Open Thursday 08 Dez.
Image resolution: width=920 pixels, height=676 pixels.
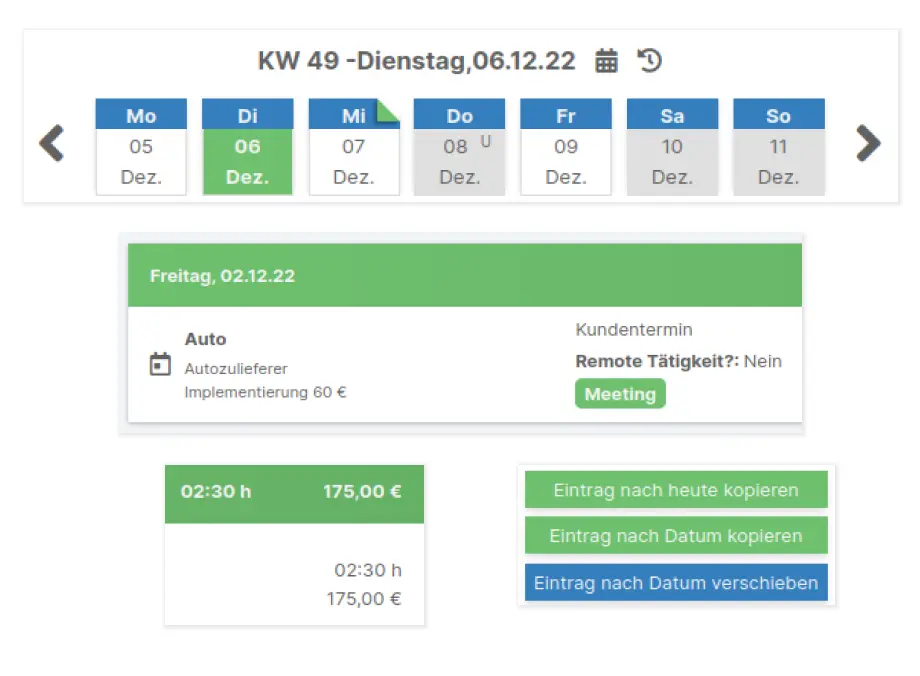pyautogui.click(x=458, y=160)
